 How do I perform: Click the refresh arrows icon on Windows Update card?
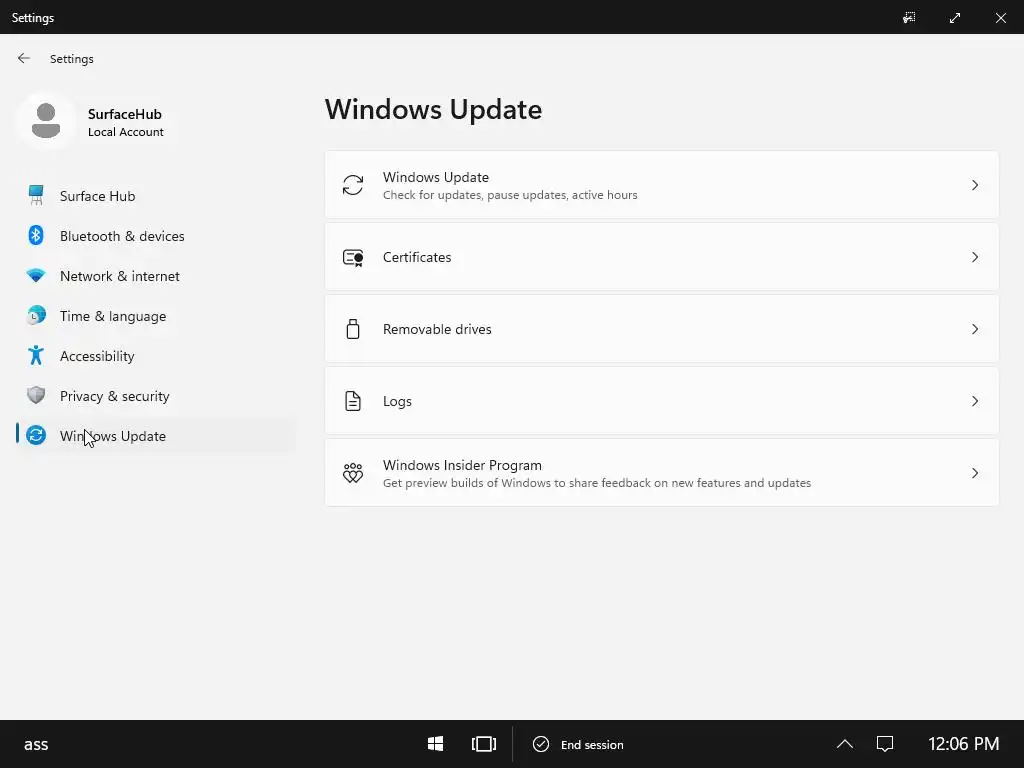click(x=353, y=185)
